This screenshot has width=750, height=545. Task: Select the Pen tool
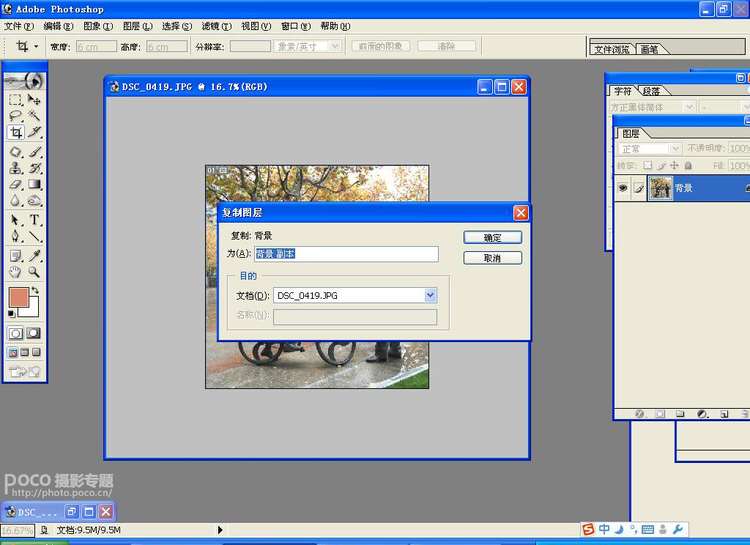(x=15, y=236)
